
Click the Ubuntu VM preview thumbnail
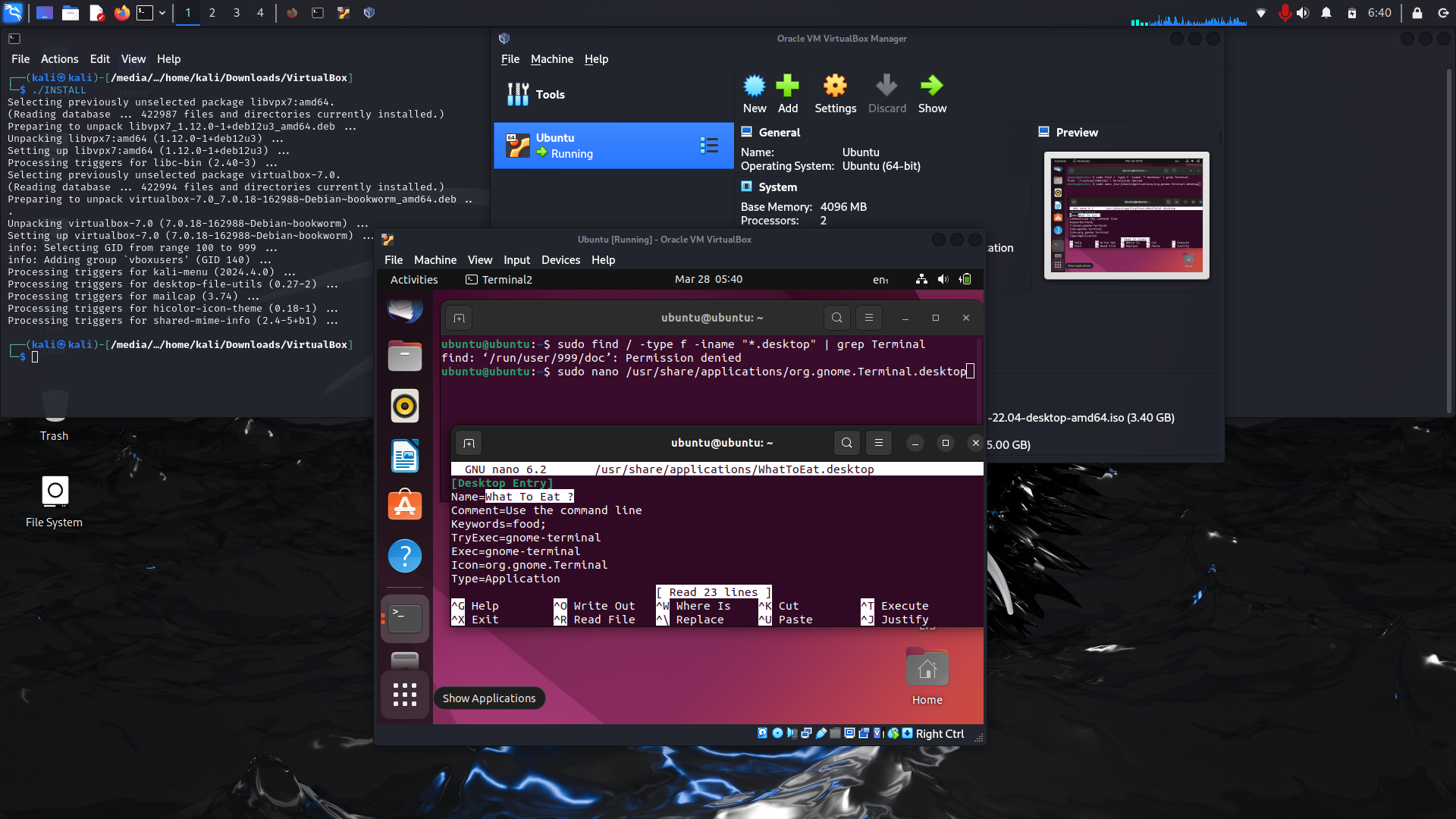click(x=1126, y=215)
